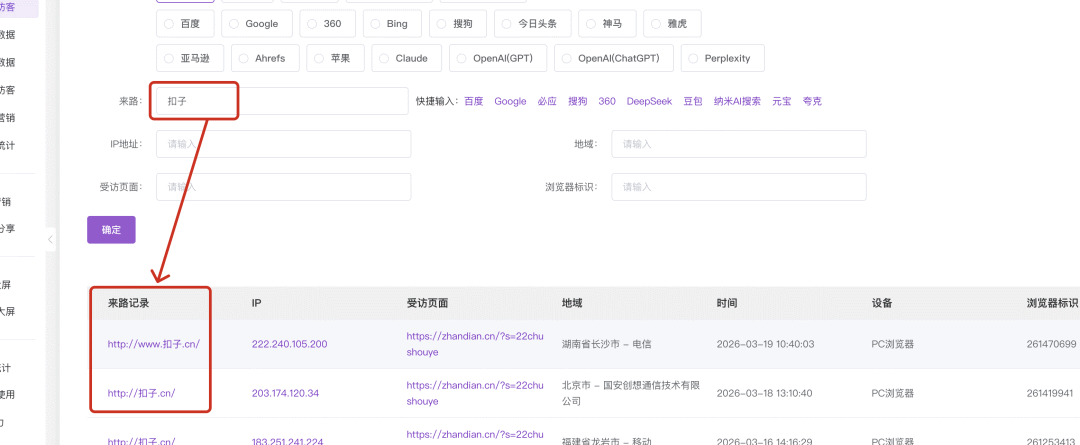The height and width of the screenshot is (445, 1080).
Task: Click the 时间 column header
Action: (727, 302)
